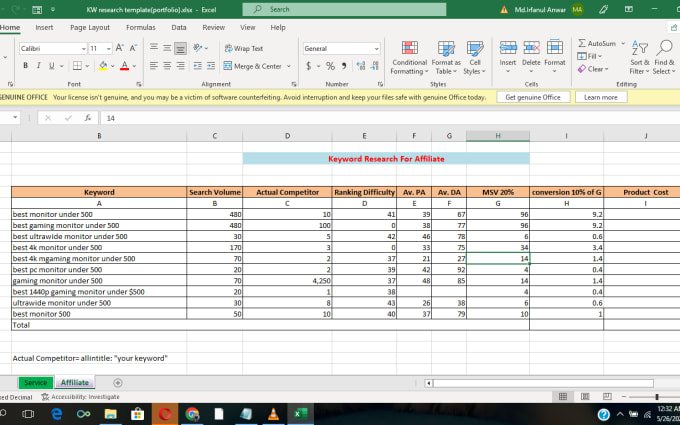Open Find & Select
The width and height of the screenshot is (680, 425).
(664, 58)
